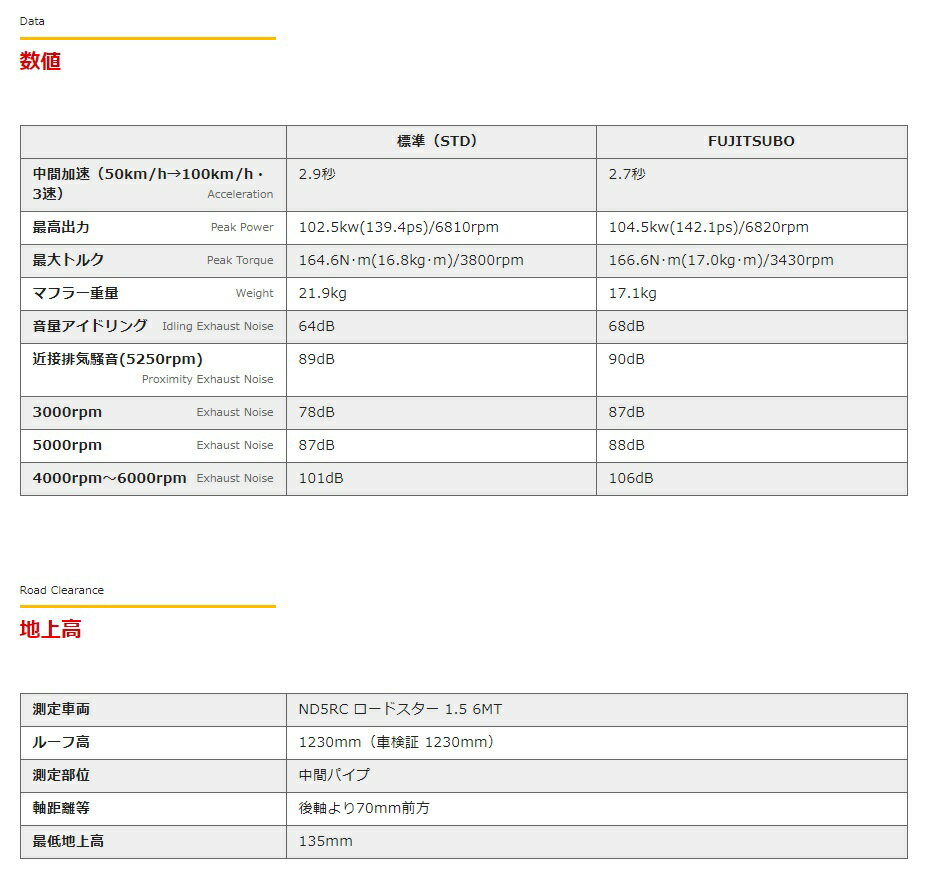Viewport: 929px width, 873px height.
Task: Click the 1230mm roof height value
Action: [x=397, y=742]
